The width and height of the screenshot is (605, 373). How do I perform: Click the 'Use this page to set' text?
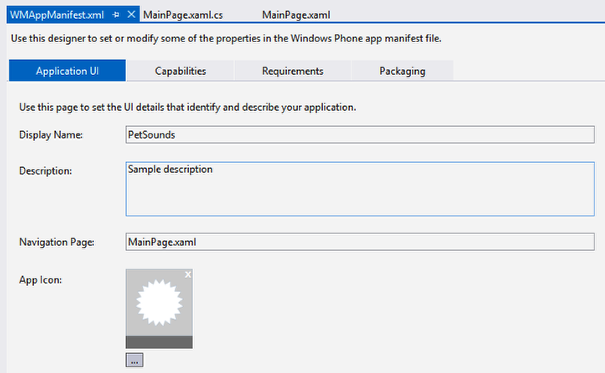point(188,107)
